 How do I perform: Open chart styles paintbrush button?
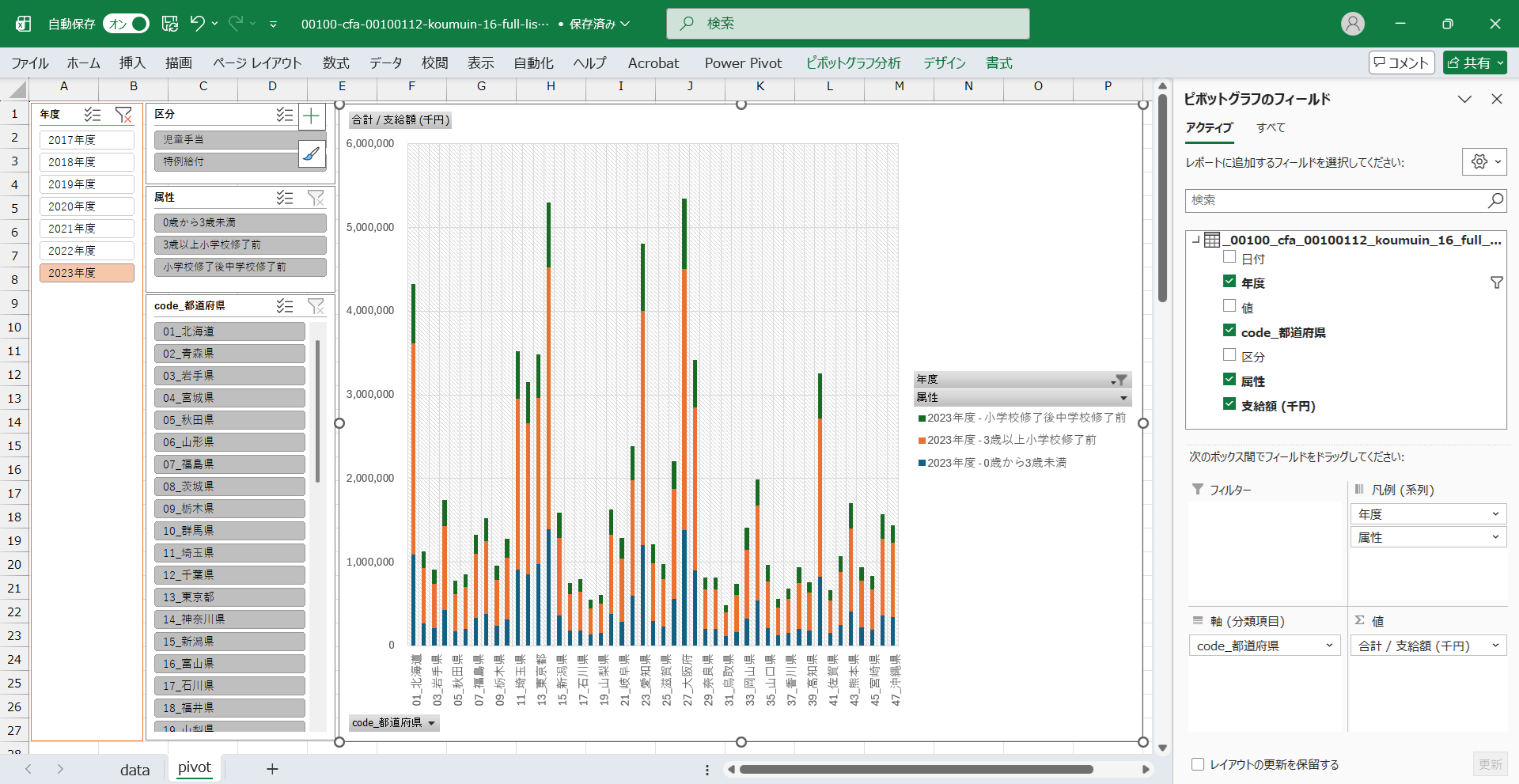pyautogui.click(x=312, y=153)
